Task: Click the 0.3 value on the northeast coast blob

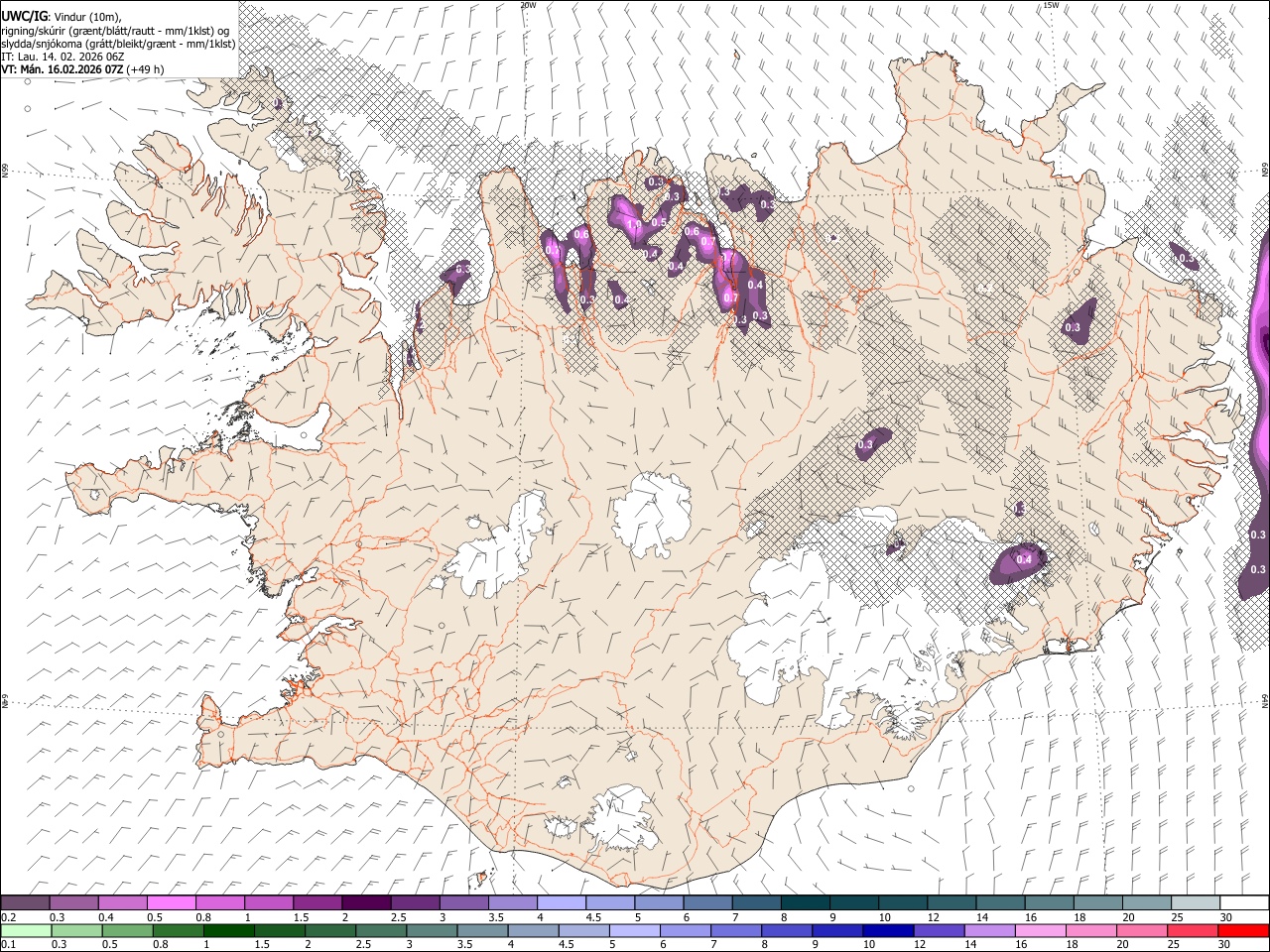Action: (1186, 259)
